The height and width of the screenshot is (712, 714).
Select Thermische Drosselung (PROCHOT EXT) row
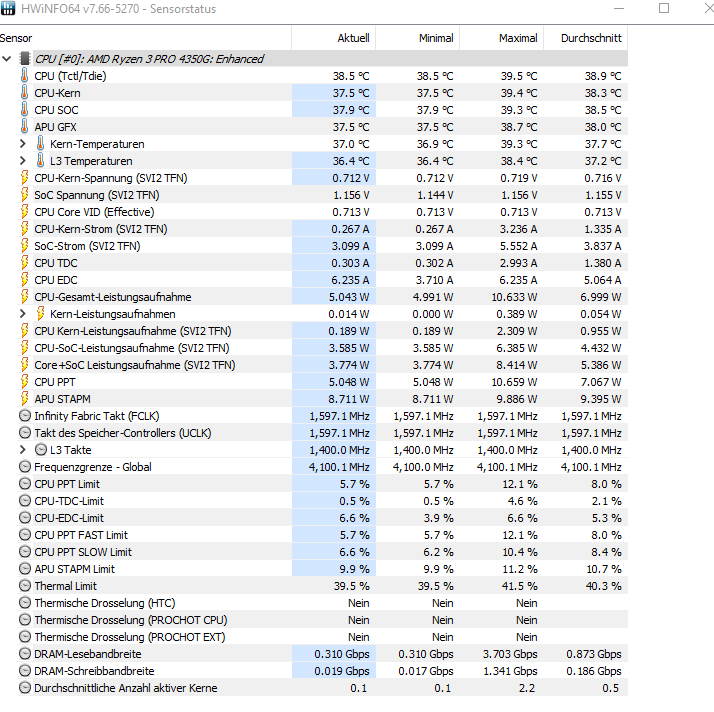click(x=322, y=637)
